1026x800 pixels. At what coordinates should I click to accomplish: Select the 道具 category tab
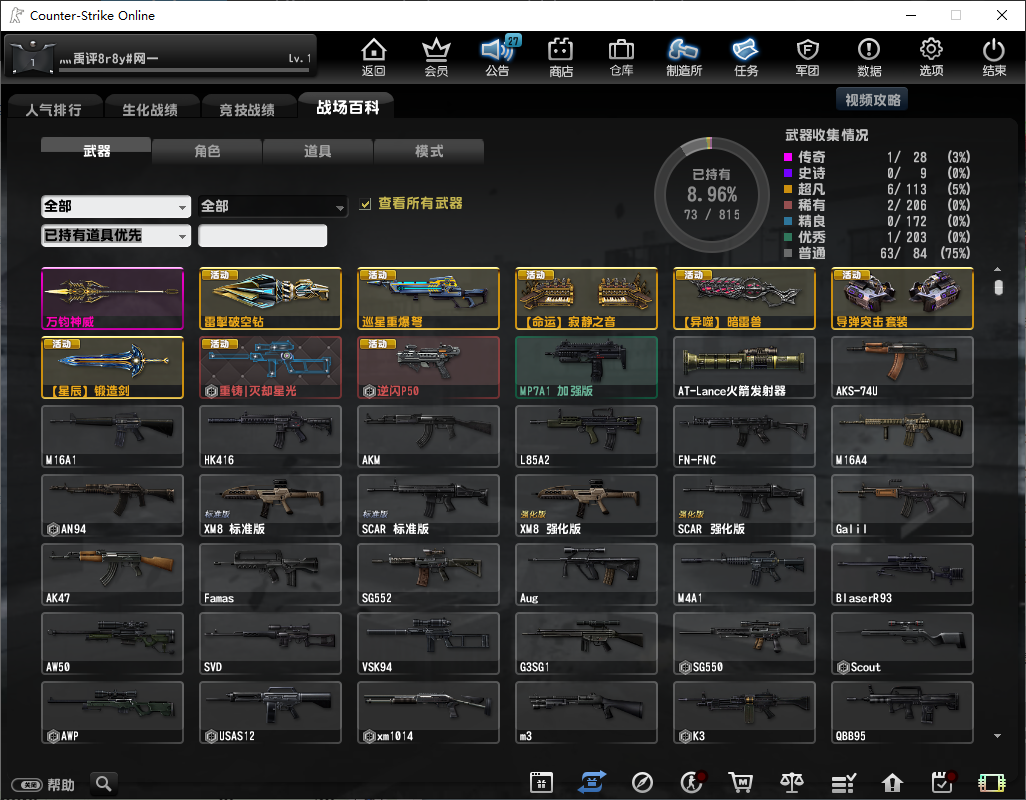(x=317, y=151)
